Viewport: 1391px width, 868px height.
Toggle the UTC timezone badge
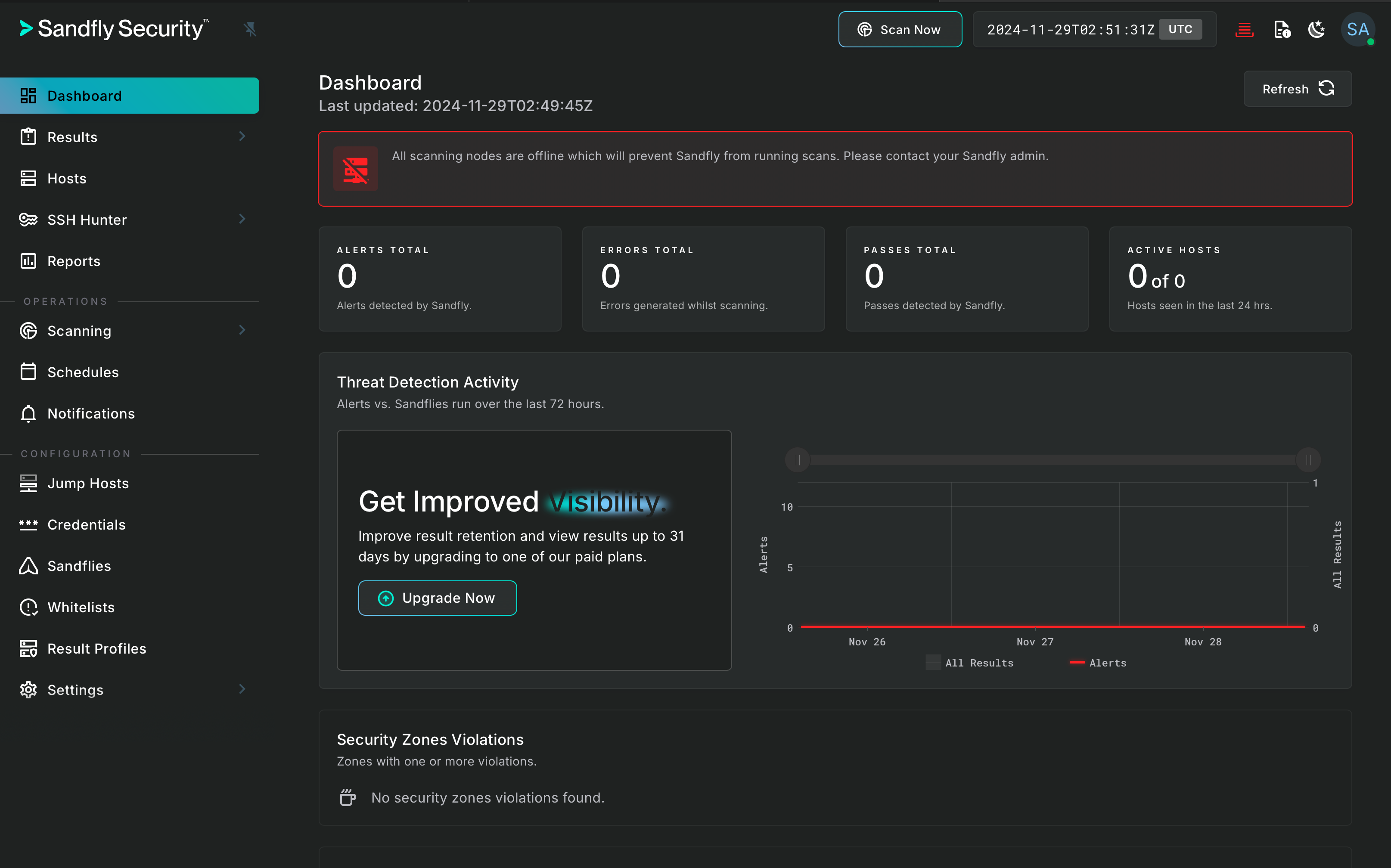pos(1180,29)
